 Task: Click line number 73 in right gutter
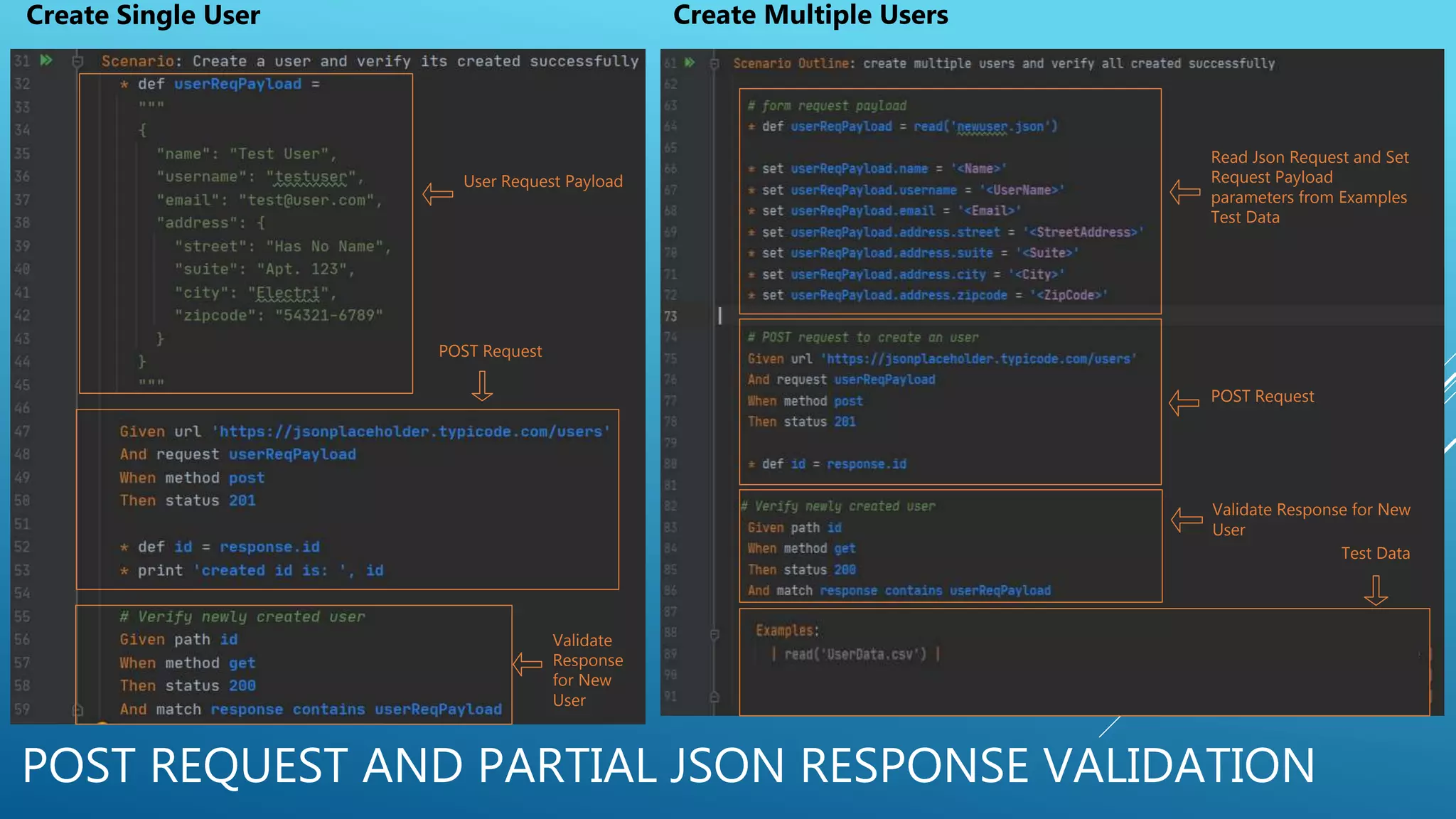[x=670, y=316]
